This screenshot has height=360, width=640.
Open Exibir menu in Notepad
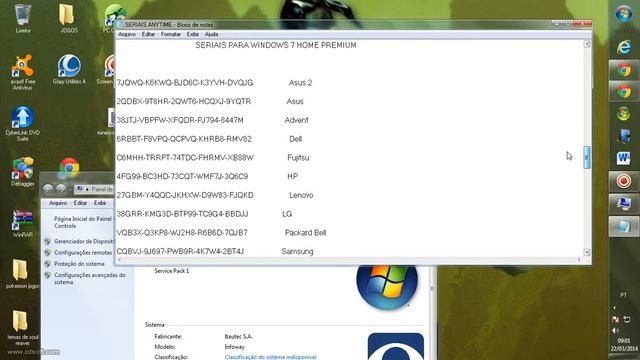[193, 34]
